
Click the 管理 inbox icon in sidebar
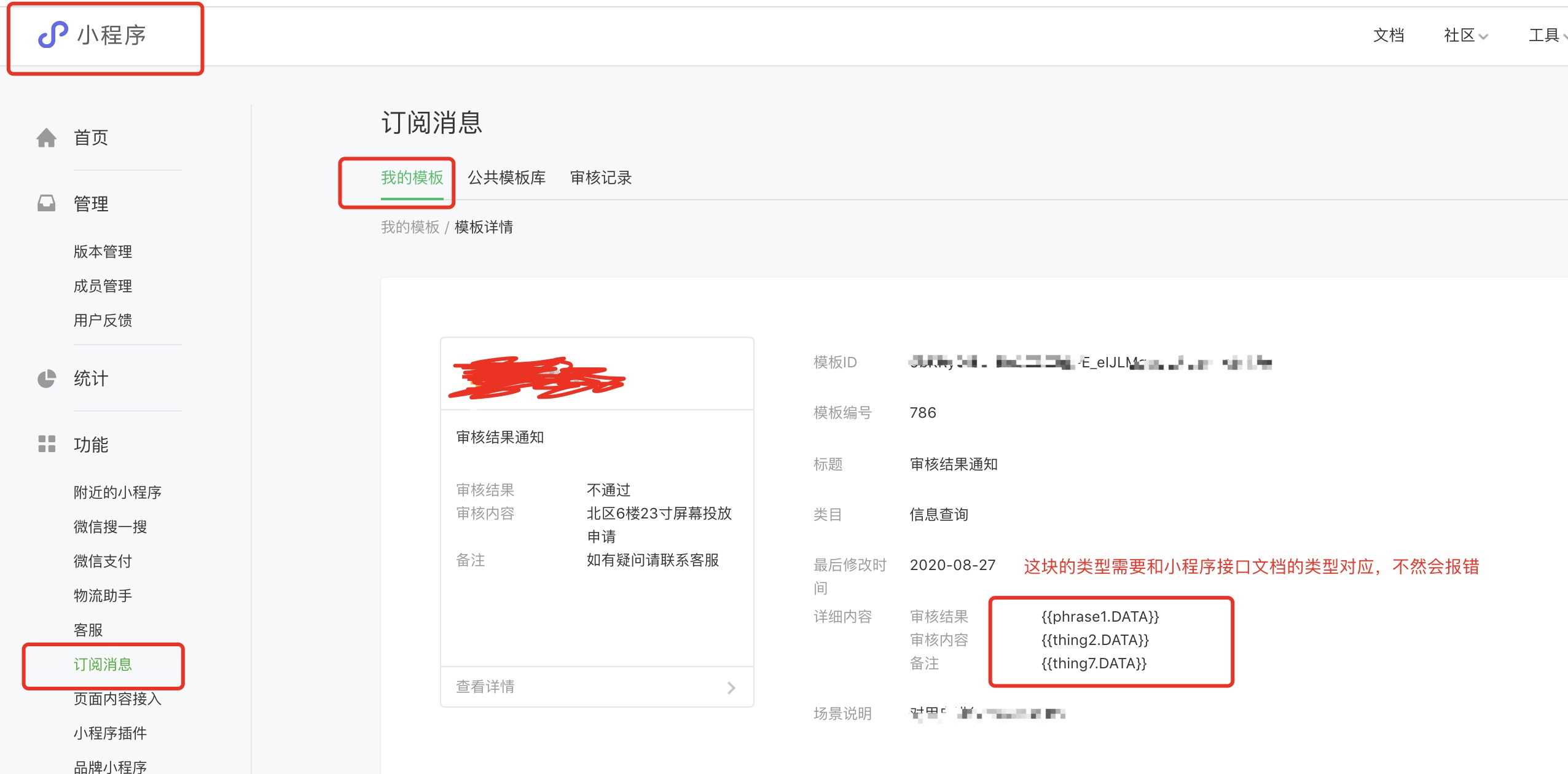coord(46,201)
